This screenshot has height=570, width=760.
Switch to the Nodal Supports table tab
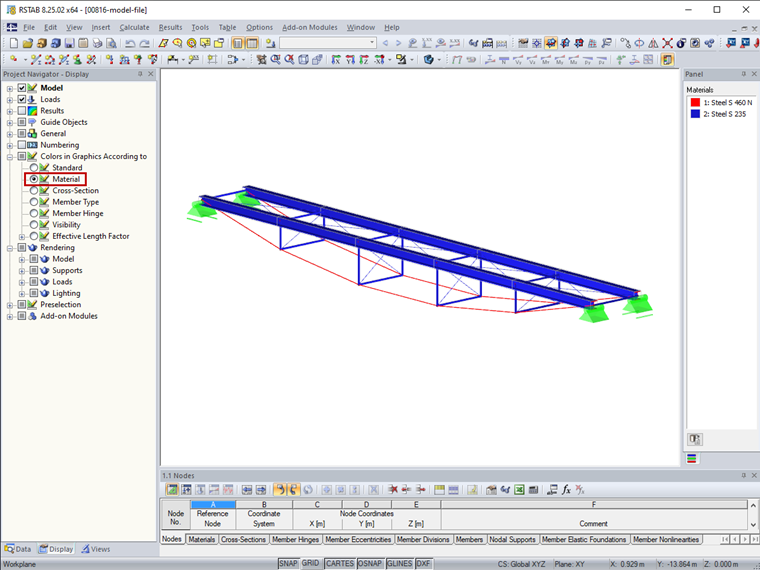(512, 539)
